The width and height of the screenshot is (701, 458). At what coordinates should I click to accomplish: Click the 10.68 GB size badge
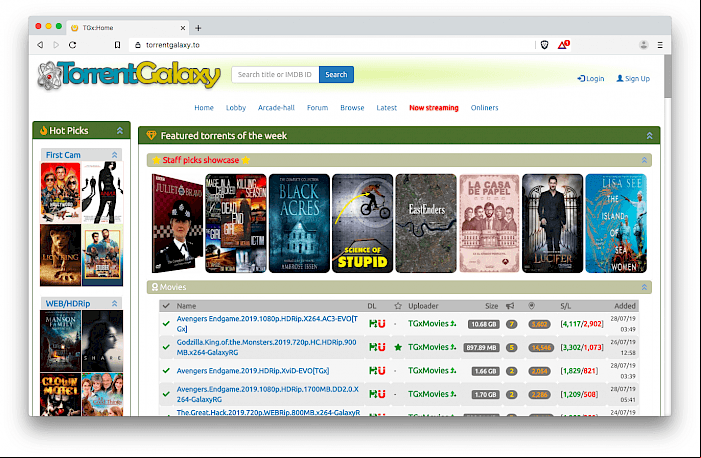(x=483, y=324)
